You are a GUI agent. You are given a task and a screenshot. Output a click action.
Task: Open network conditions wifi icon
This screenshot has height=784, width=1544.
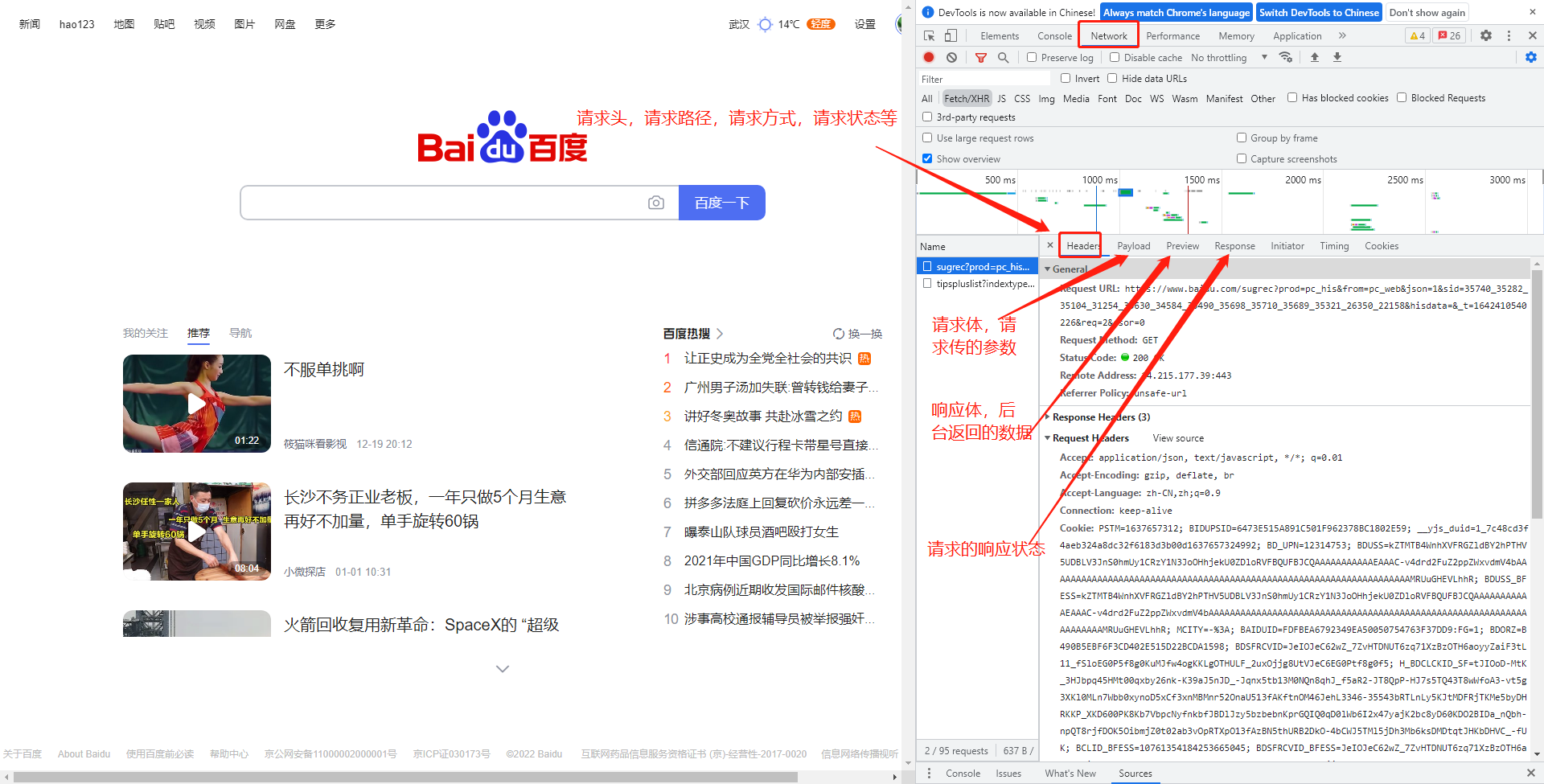(1286, 57)
